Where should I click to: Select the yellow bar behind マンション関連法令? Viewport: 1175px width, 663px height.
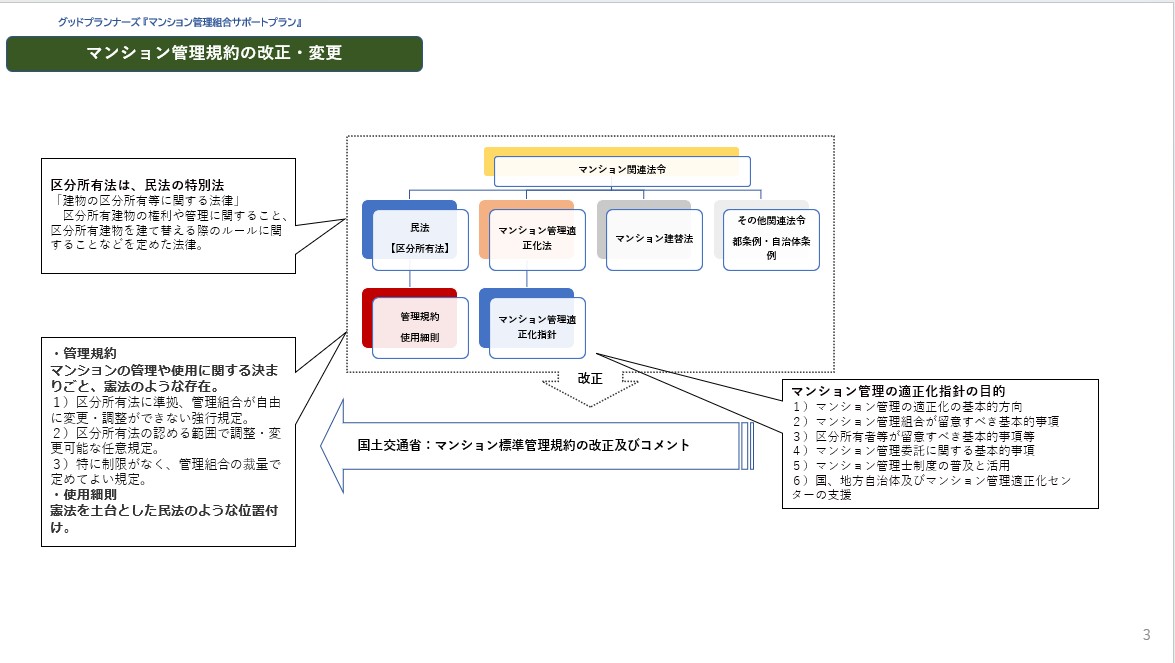tap(610, 152)
